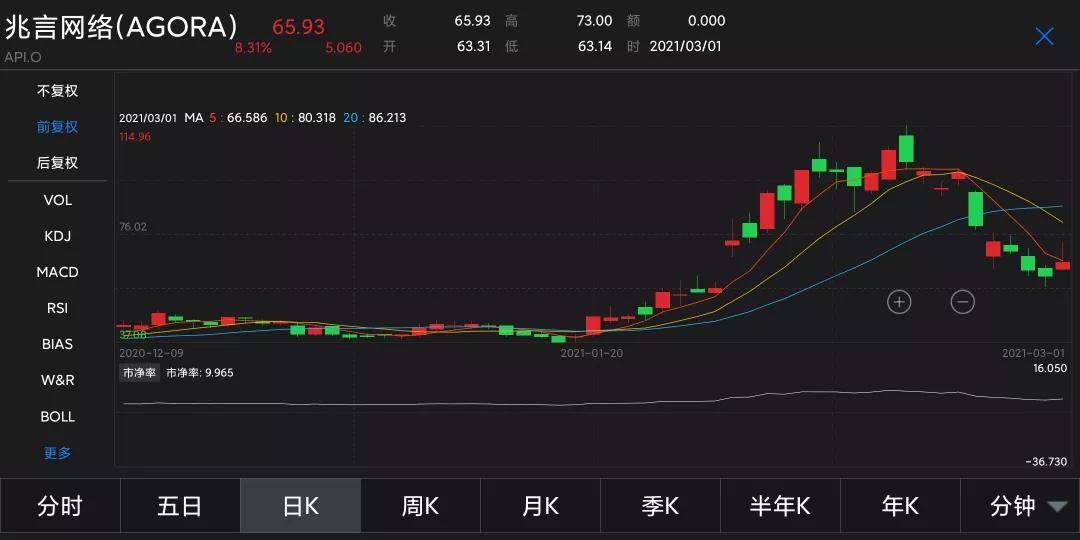Viewport: 1080px width, 540px height.
Task: Zoom out with the minus icon
Action: pyautogui.click(x=962, y=301)
